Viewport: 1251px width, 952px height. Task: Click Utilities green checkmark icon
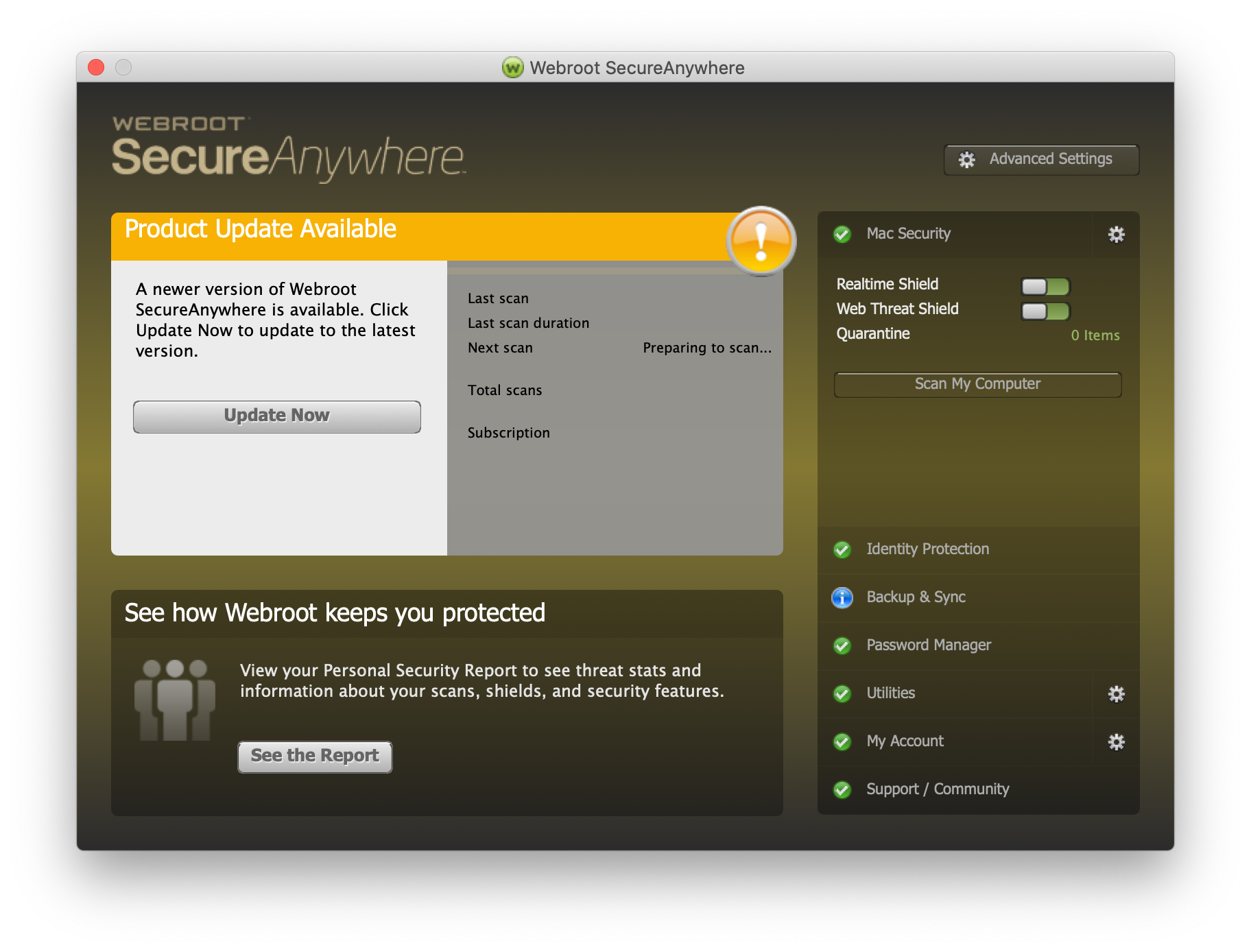click(842, 693)
